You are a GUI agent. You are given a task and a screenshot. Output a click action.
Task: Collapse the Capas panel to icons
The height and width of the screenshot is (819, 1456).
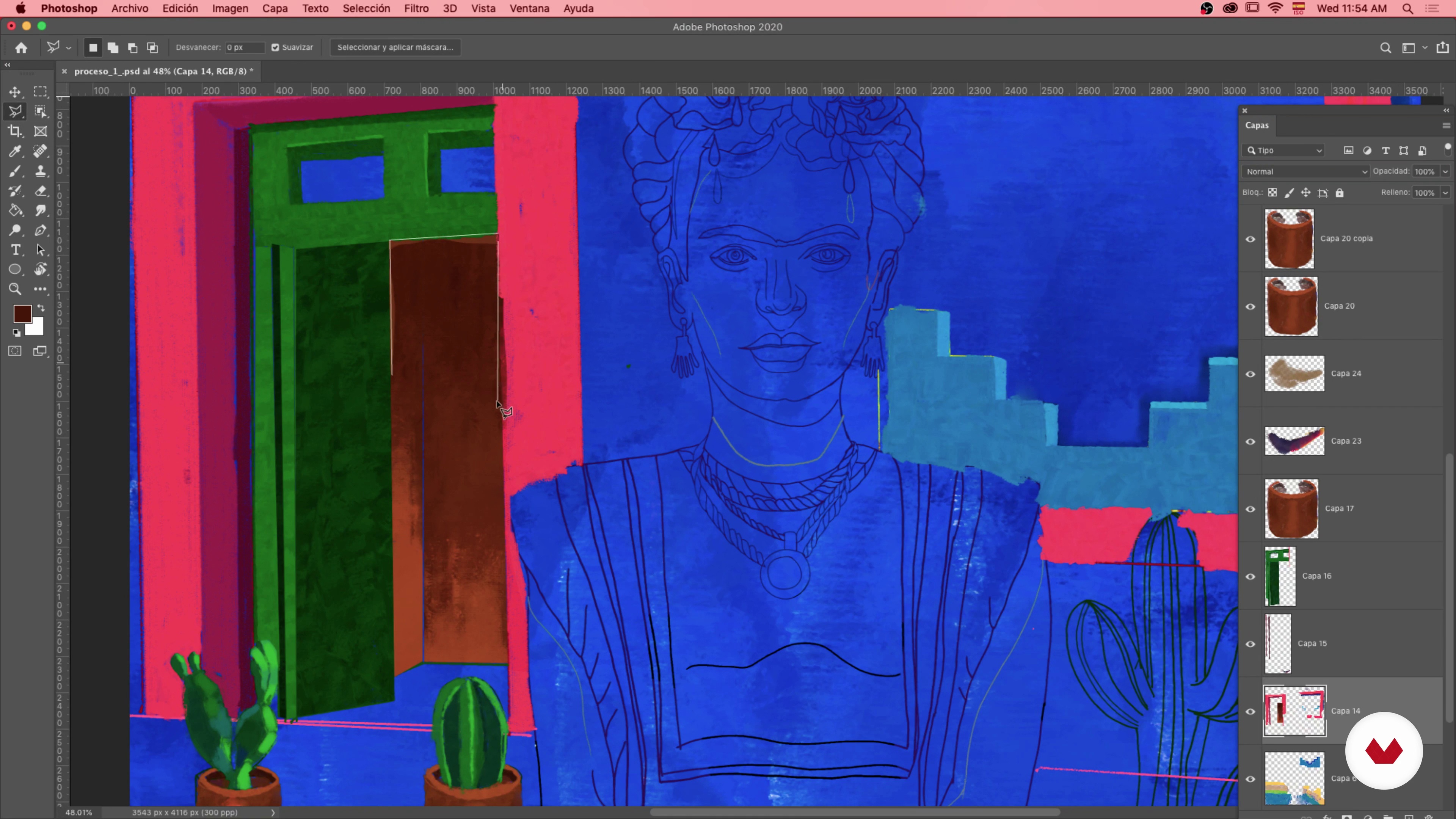coord(1446,110)
